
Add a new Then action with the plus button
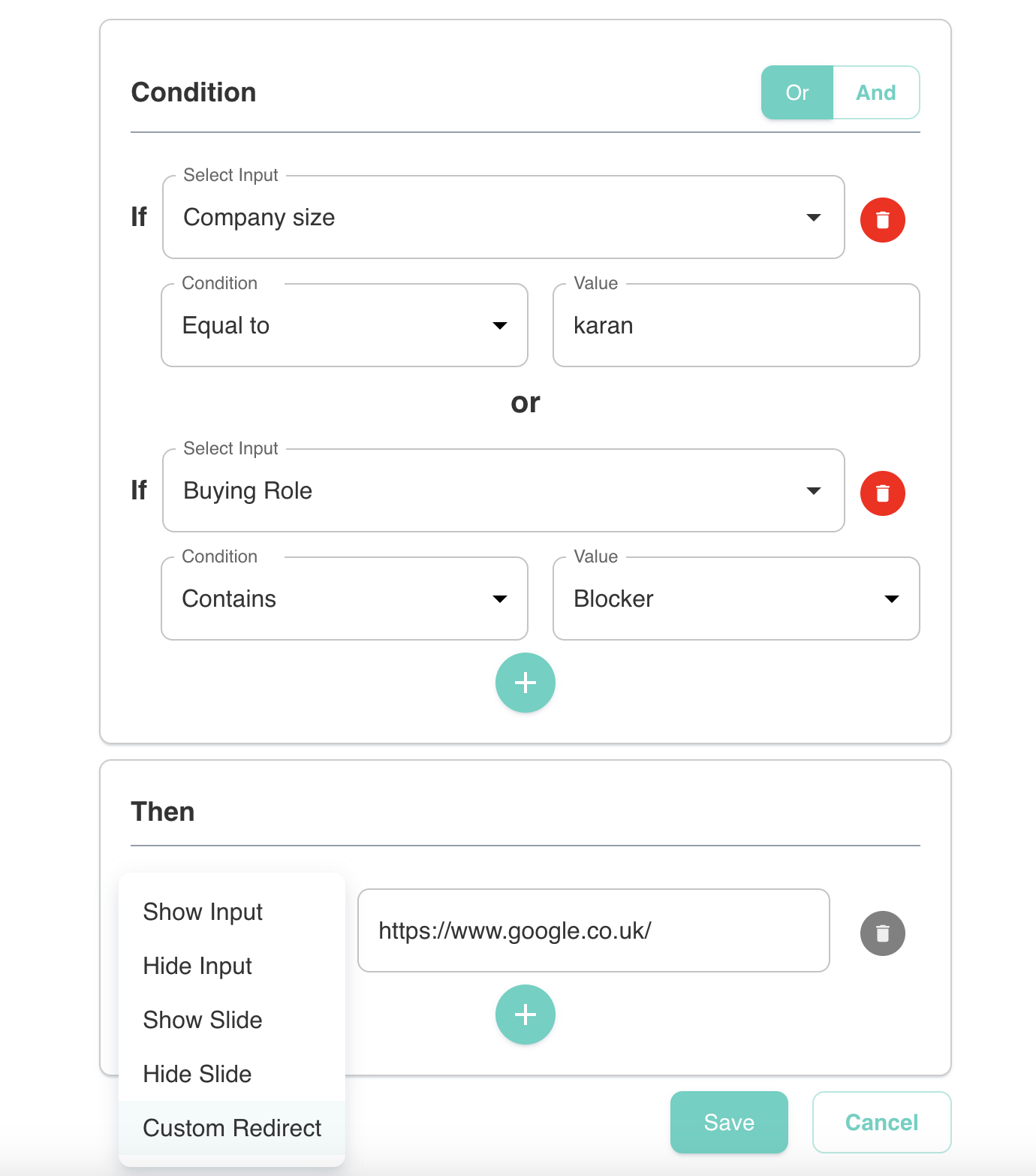526,1015
